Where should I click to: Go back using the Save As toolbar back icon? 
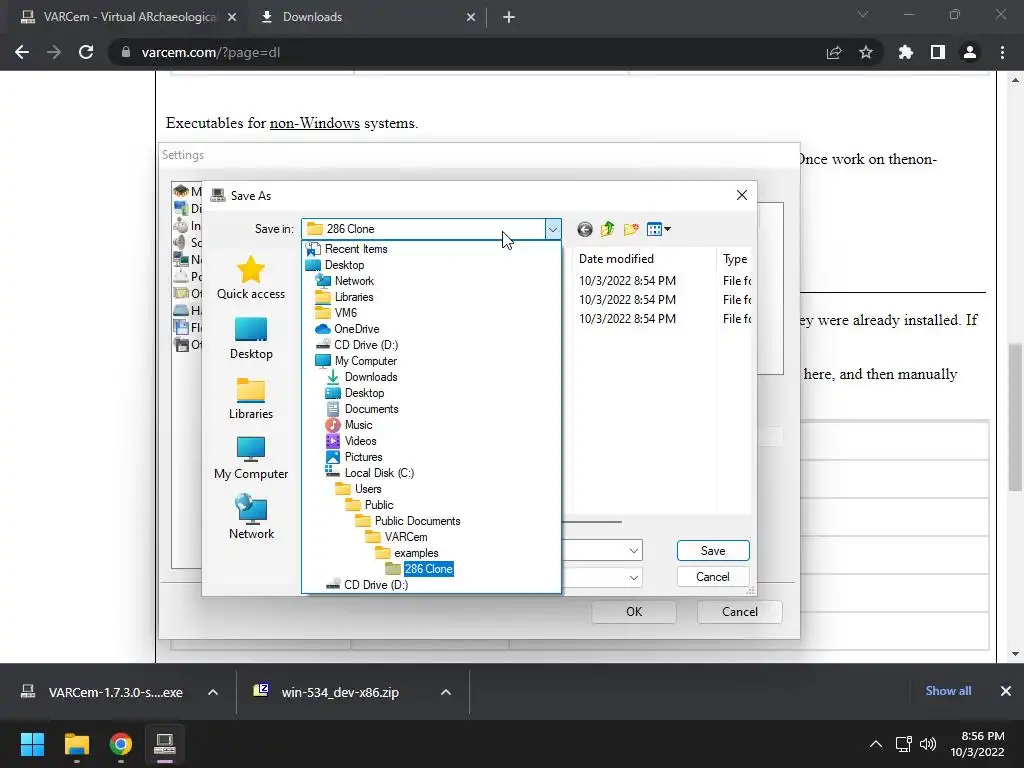tap(584, 229)
